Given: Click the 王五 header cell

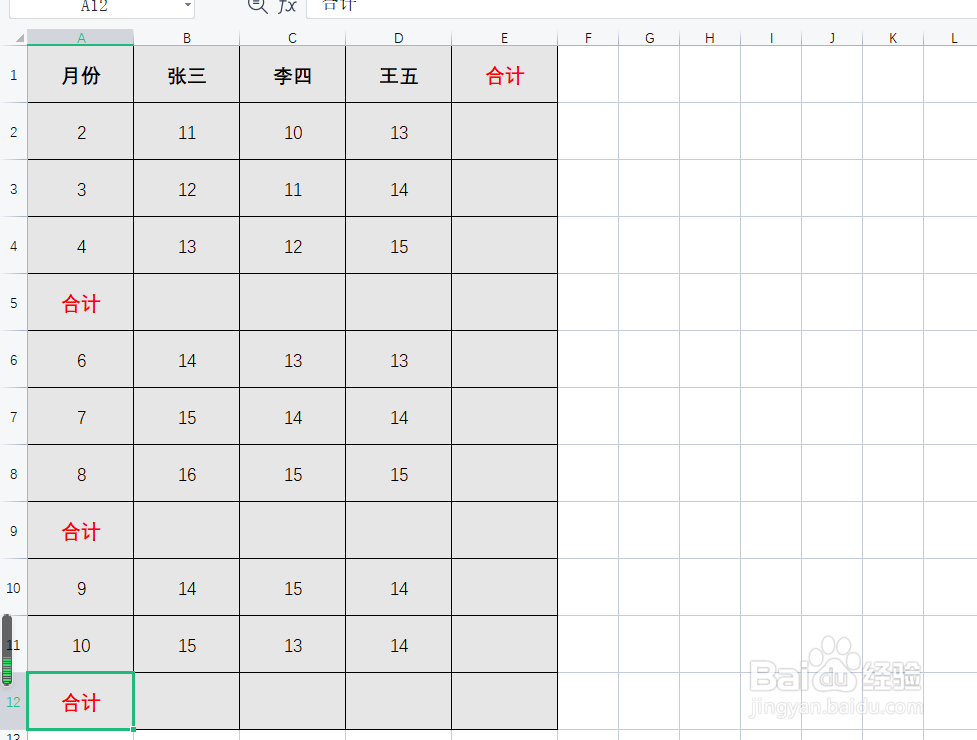Looking at the screenshot, I should tap(398, 75).
